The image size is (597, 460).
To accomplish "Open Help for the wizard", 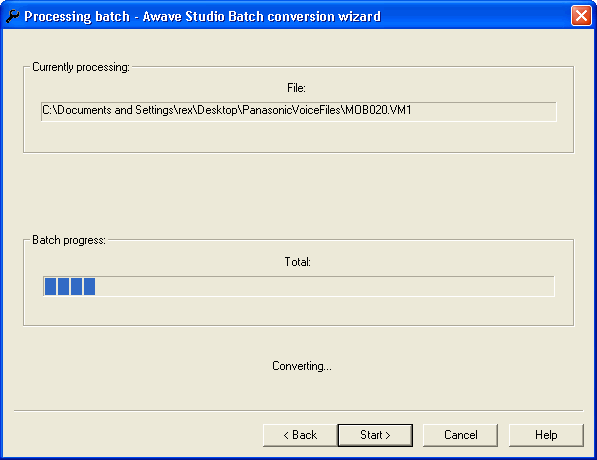I will pyautogui.click(x=546, y=435).
